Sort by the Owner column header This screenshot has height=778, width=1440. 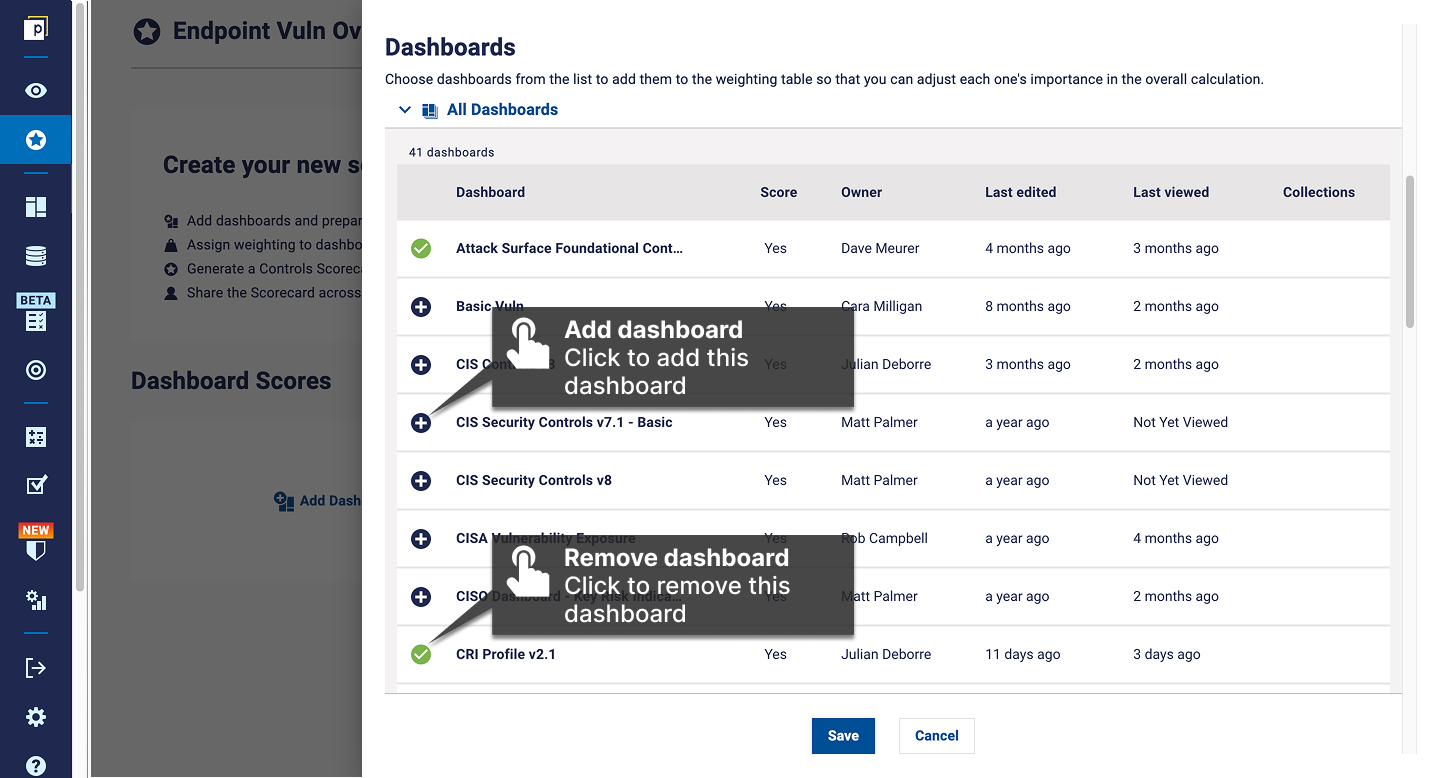click(x=861, y=192)
